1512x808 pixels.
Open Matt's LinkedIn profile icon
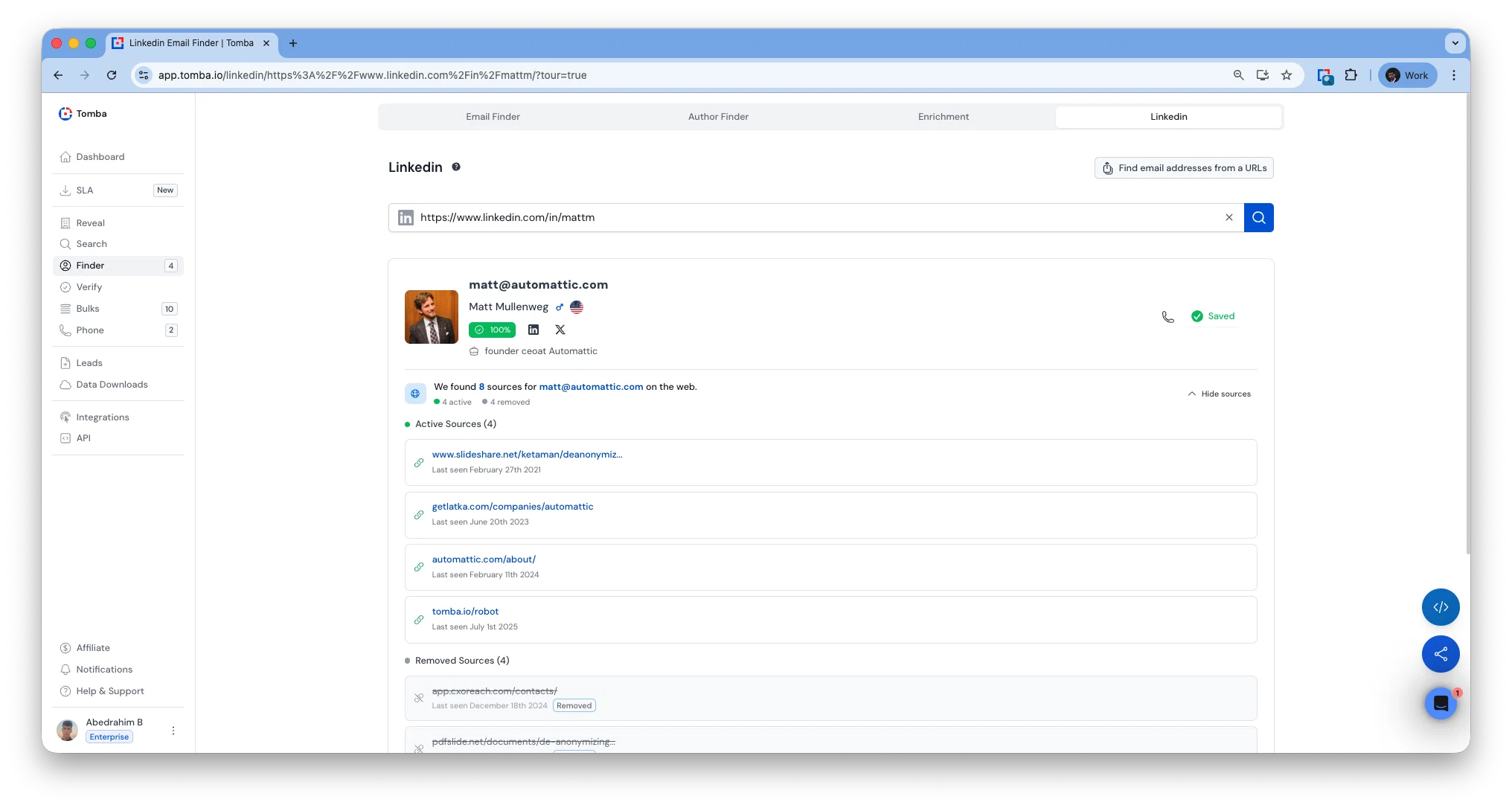[534, 330]
